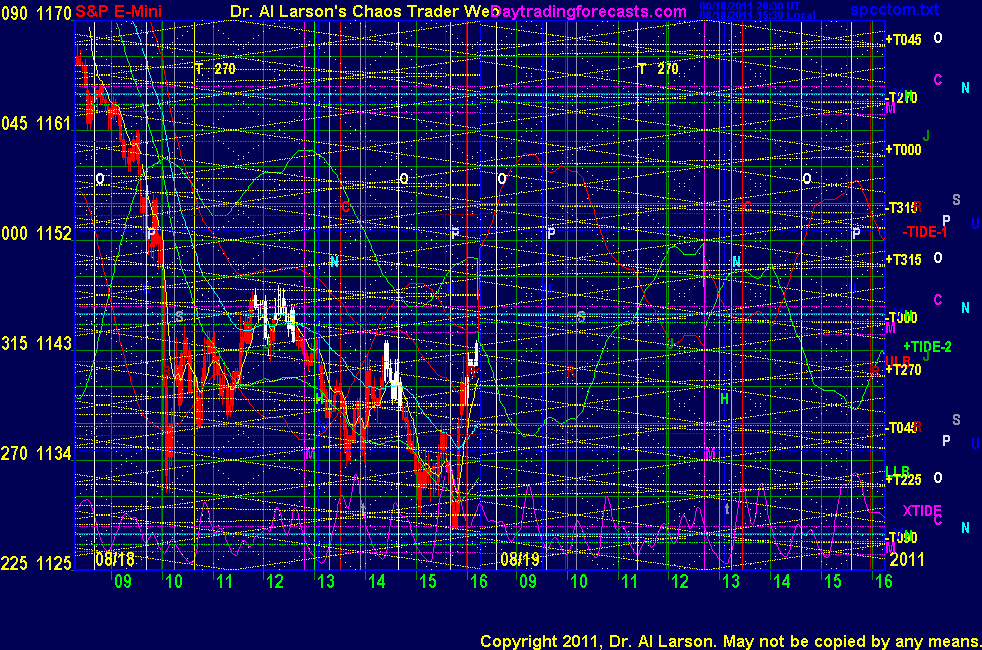Click the "08/18/2011 15:30 Local" timestamp
Image resolution: width=982 pixels, height=650 pixels.
coord(758,15)
